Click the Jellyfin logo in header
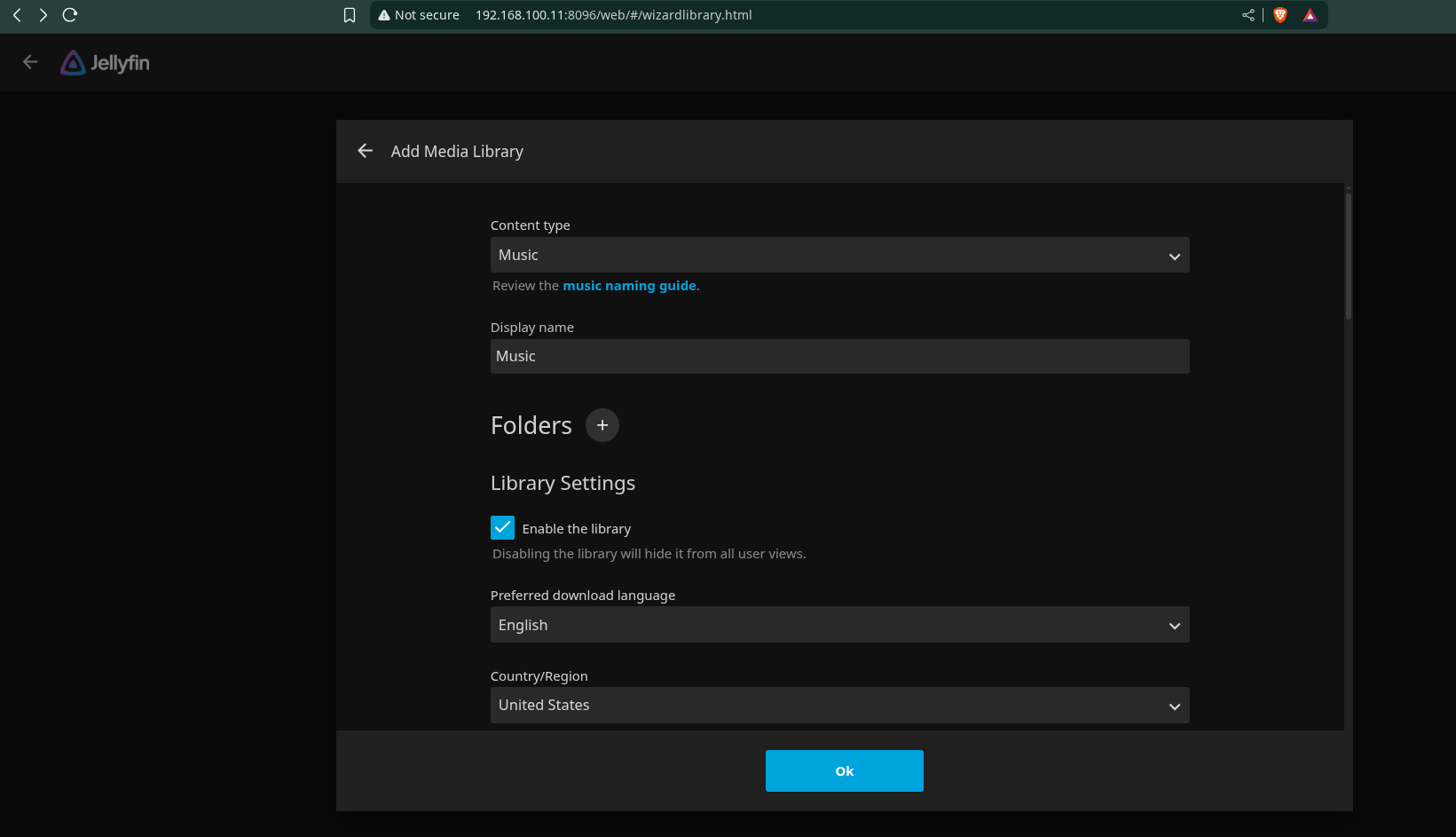This screenshot has width=1456, height=837. [x=105, y=63]
